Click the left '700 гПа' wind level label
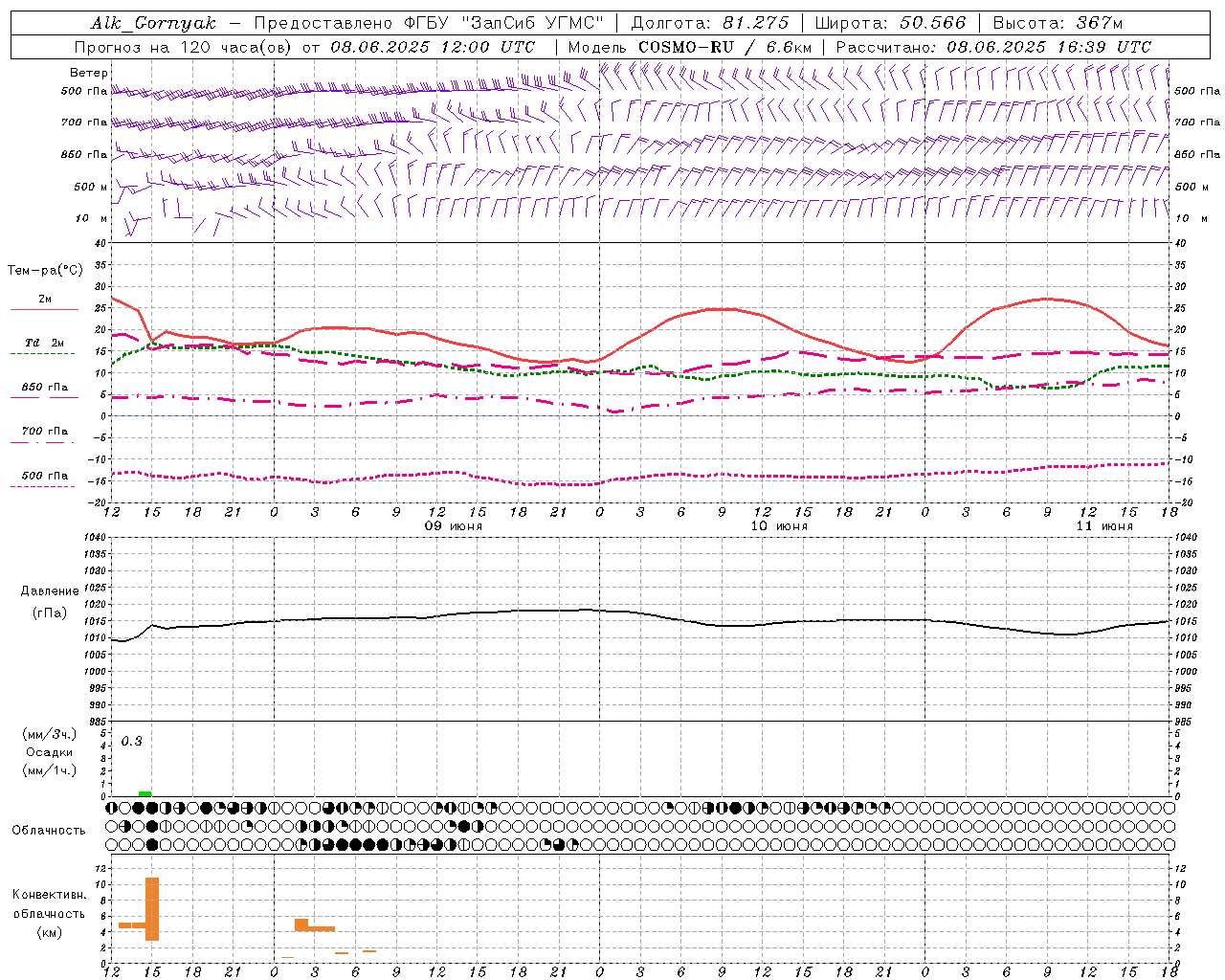This screenshot has width=1225, height=980. pyautogui.click(x=84, y=122)
